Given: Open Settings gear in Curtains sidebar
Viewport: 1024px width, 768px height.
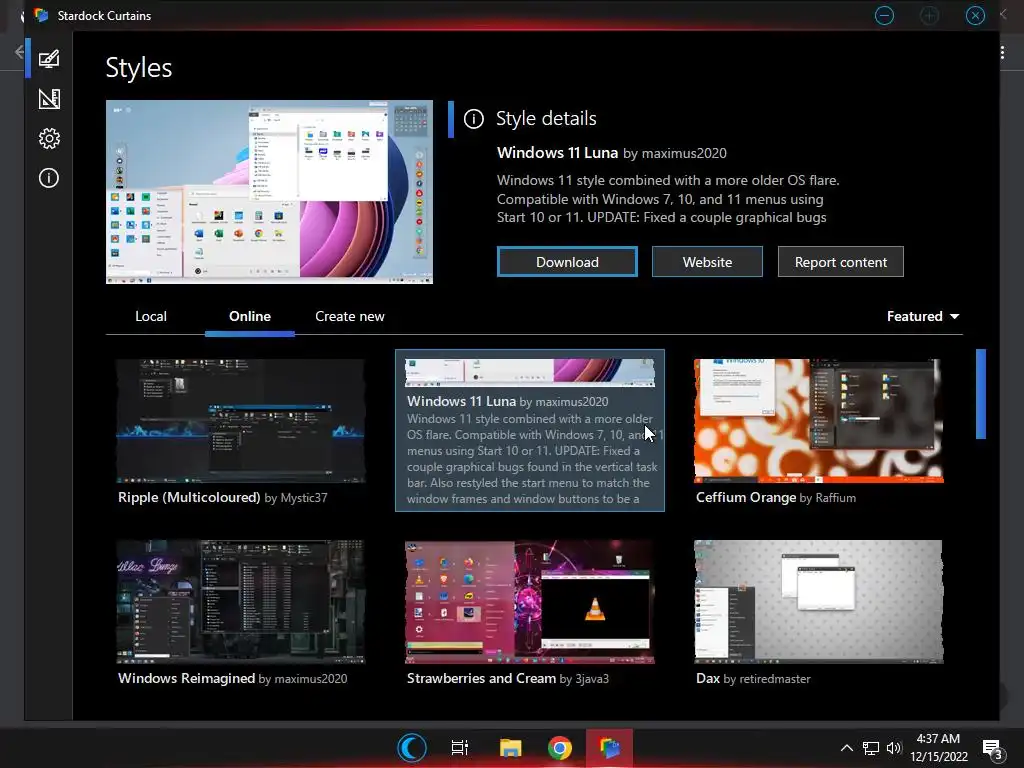Looking at the screenshot, I should click(49, 138).
